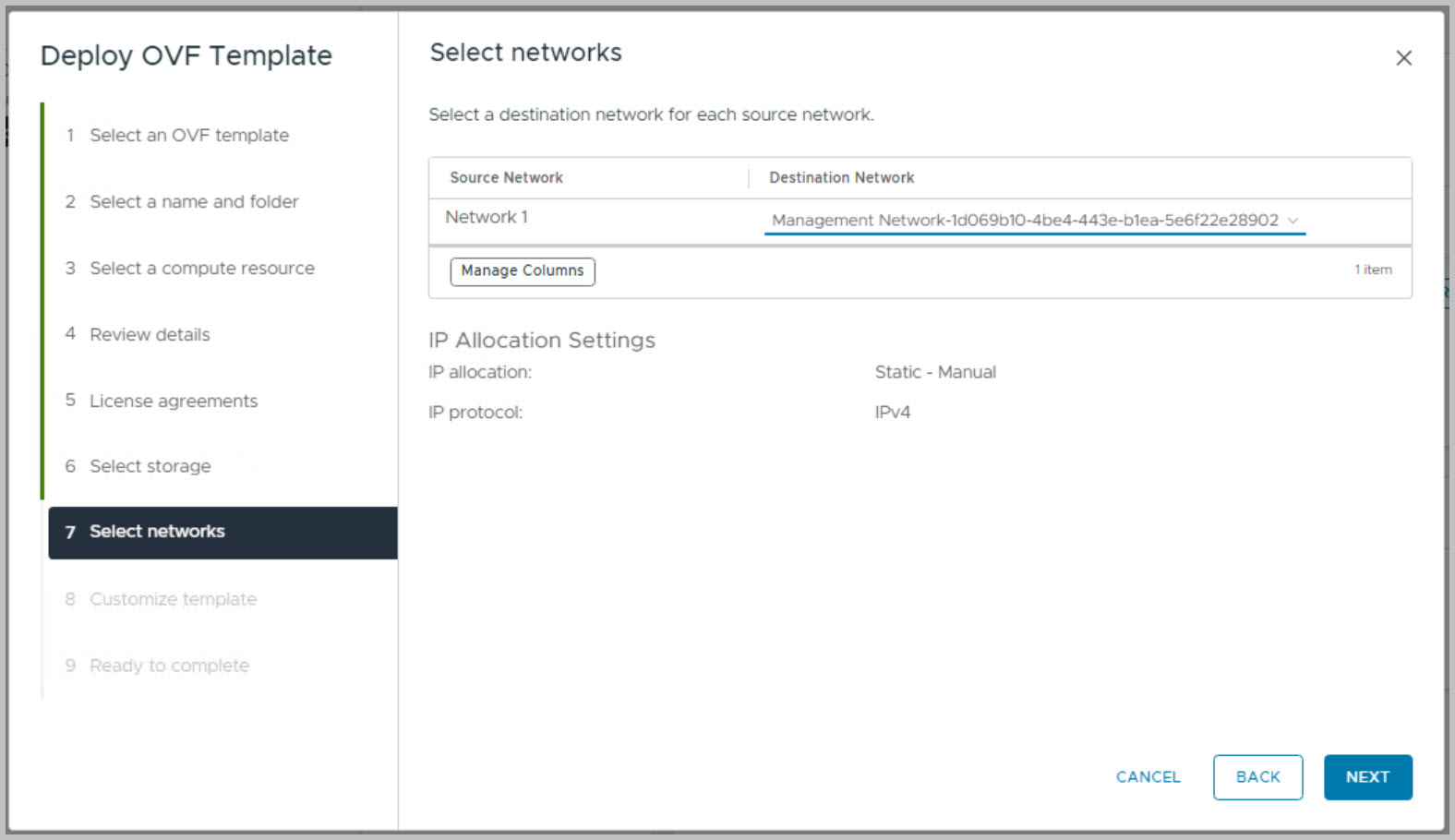Select the active step 7 Select networks
This screenshot has height=840, width=1455.
coord(157,532)
